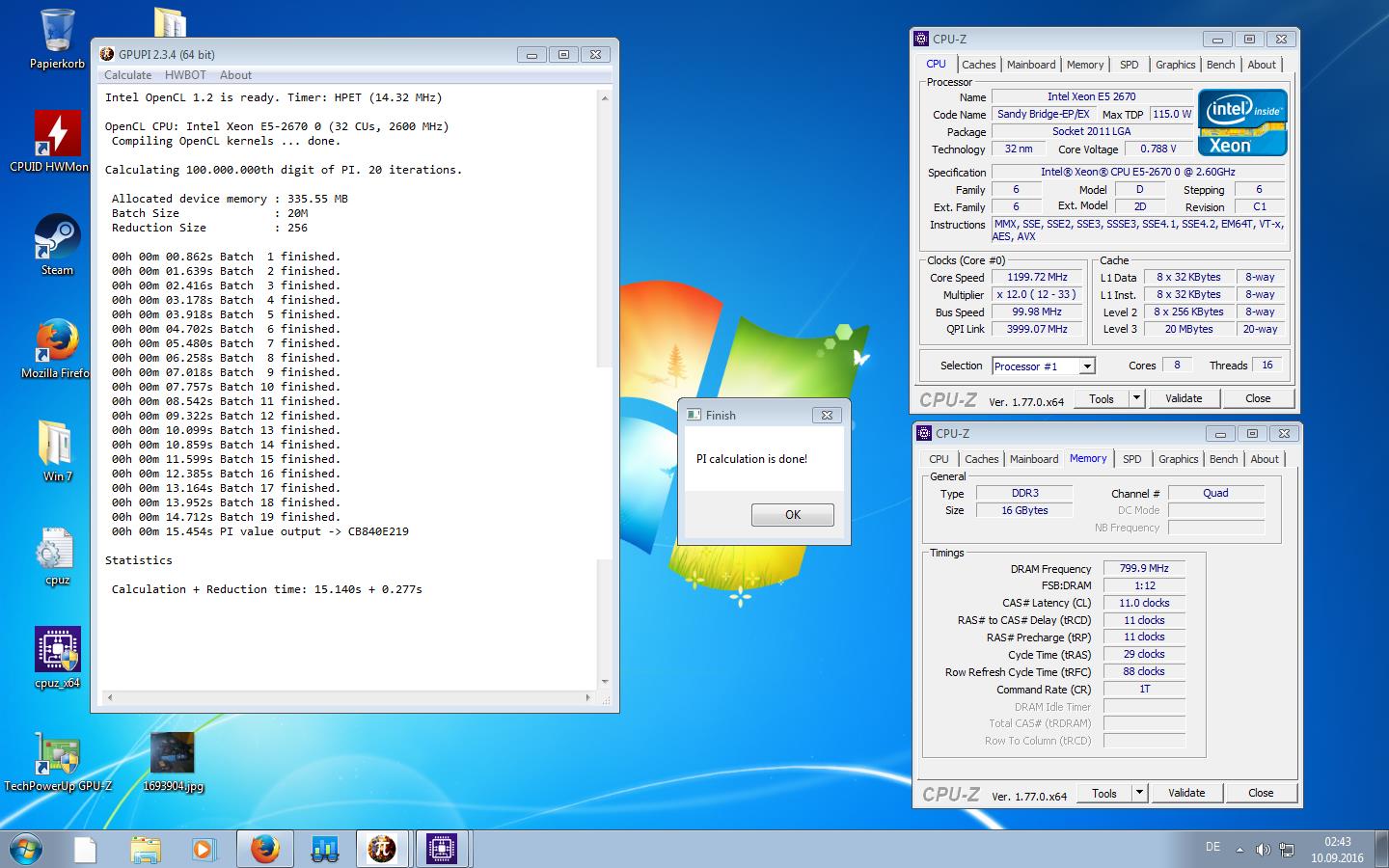Switch to Caches tab in top CPU-Z

coord(978,65)
